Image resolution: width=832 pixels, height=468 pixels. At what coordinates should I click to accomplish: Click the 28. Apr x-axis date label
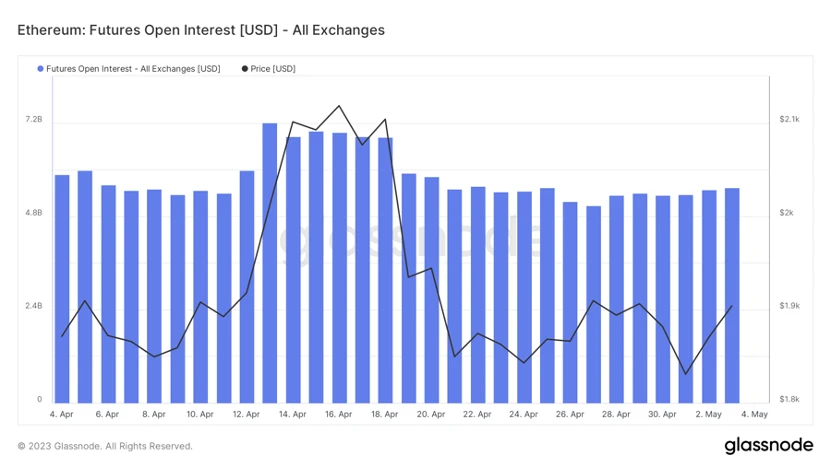coord(617,414)
